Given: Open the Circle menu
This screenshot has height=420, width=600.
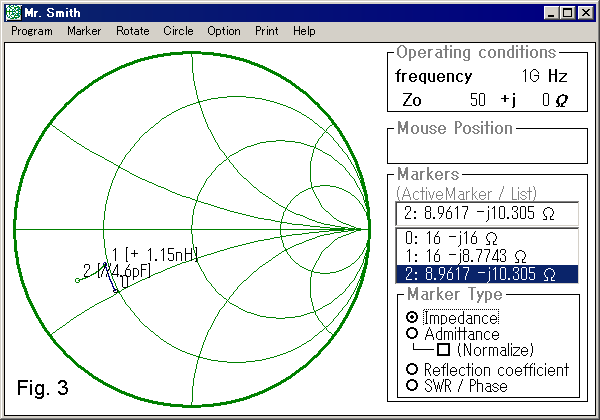Looking at the screenshot, I should (178, 31).
